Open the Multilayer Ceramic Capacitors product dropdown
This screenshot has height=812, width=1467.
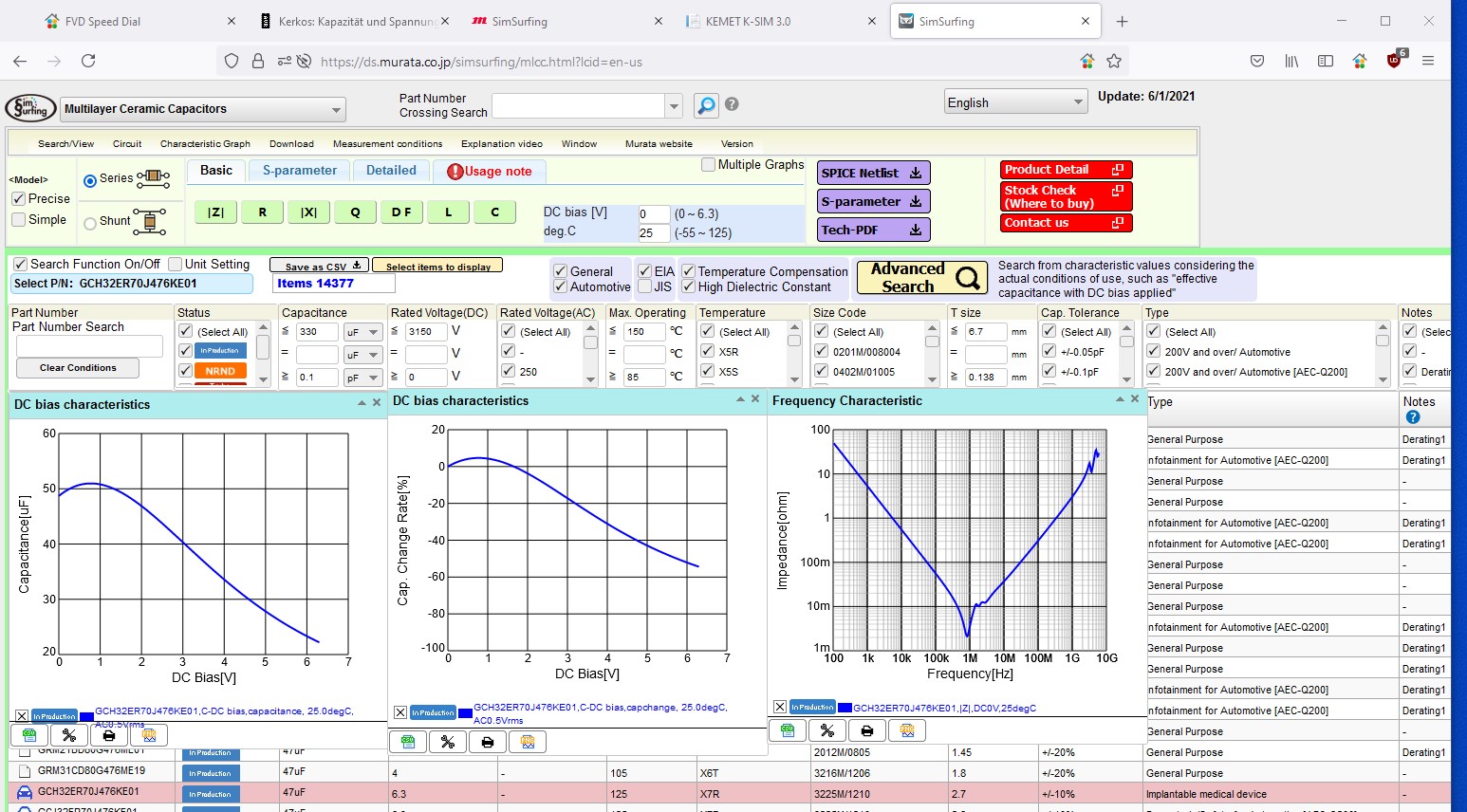tap(203, 109)
